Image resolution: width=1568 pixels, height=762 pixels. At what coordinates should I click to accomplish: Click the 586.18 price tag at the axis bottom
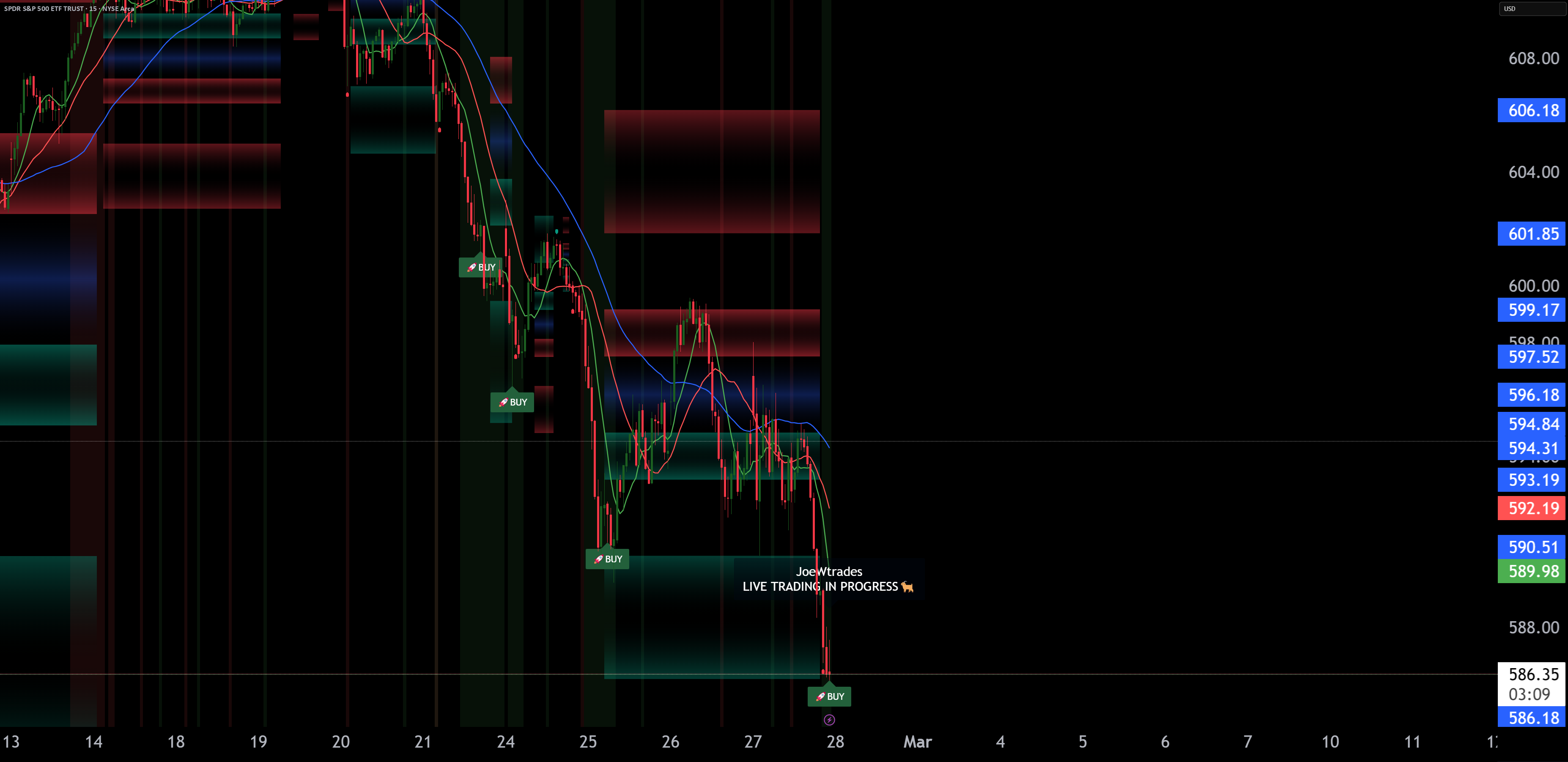pyautogui.click(x=1532, y=718)
